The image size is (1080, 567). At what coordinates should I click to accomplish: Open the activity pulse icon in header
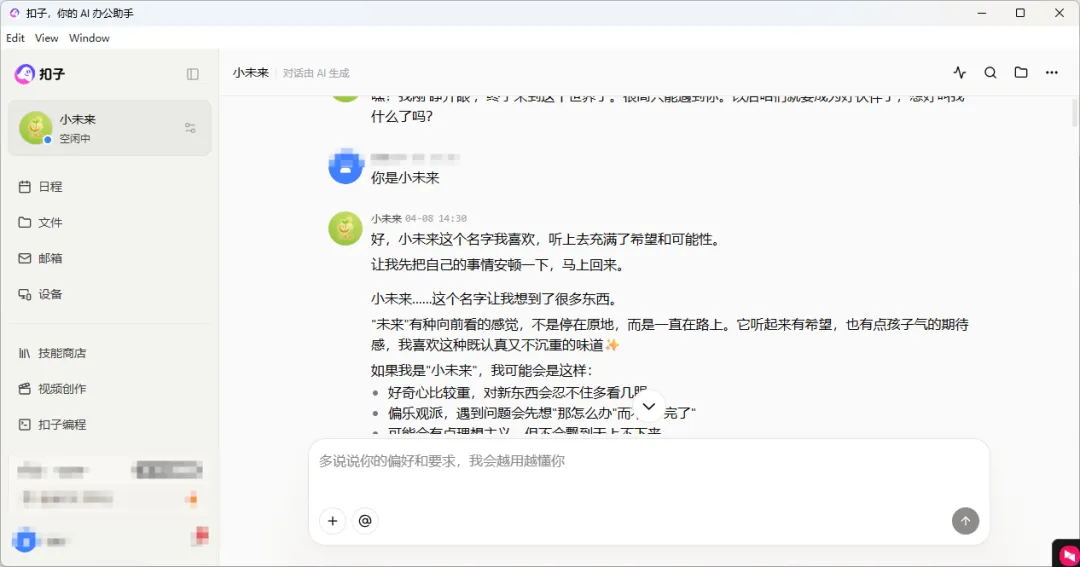coord(959,72)
